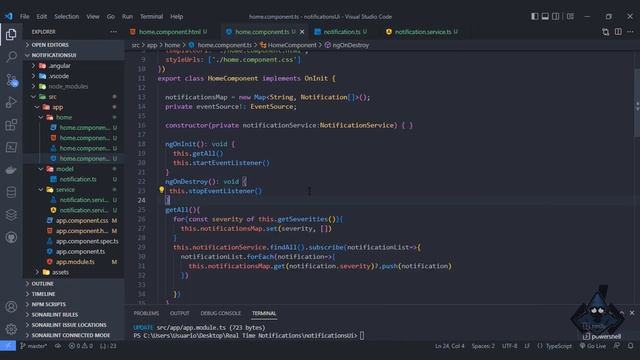Click the remote window status icon
The height and width of the screenshot is (360, 640).
[x=8, y=346]
